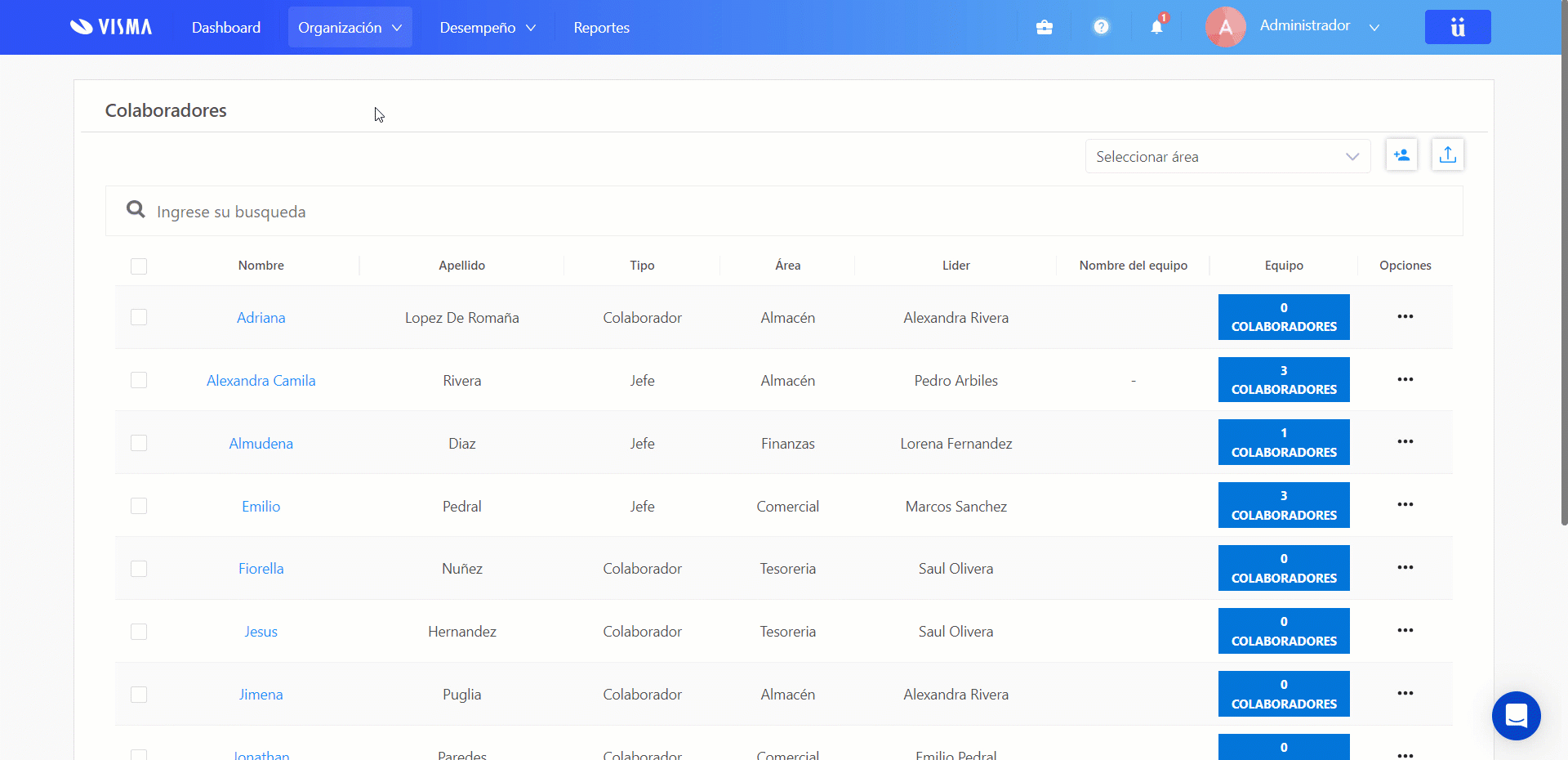Screen dimensions: 1568x760
Task: Check the Jesus row checkbox
Action: tap(139, 632)
